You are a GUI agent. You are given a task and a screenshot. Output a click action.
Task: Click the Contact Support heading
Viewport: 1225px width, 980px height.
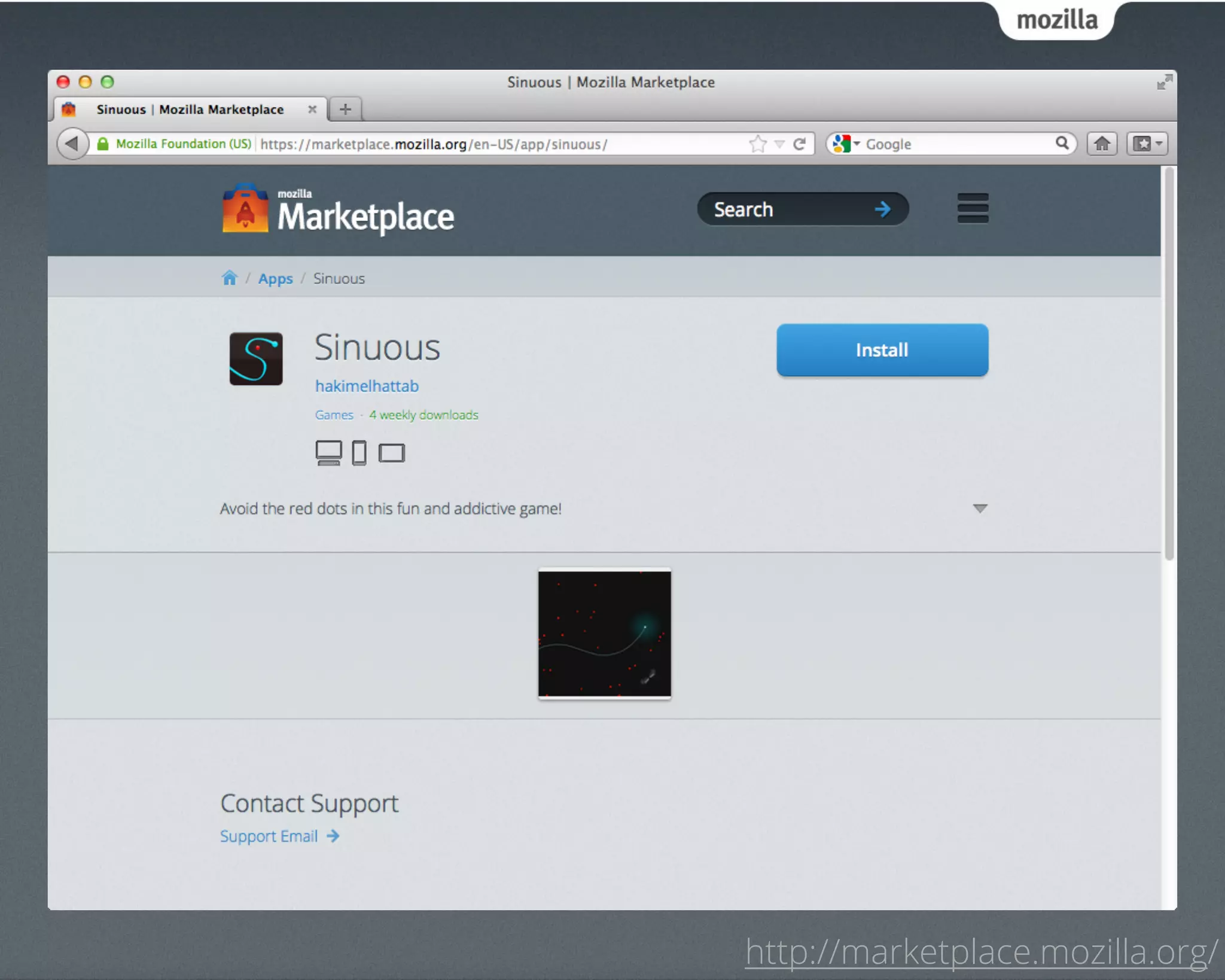pyautogui.click(x=309, y=804)
